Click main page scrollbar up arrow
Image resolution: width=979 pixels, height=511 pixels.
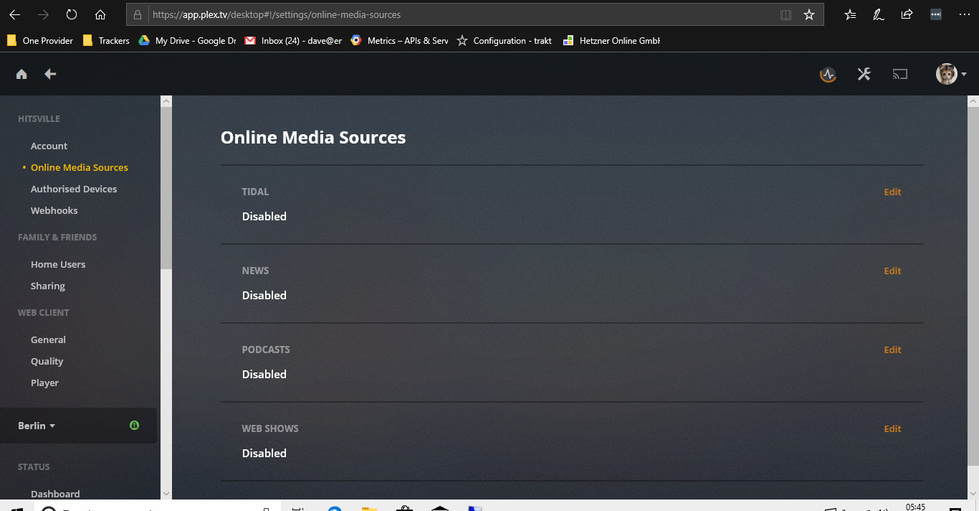click(973, 102)
